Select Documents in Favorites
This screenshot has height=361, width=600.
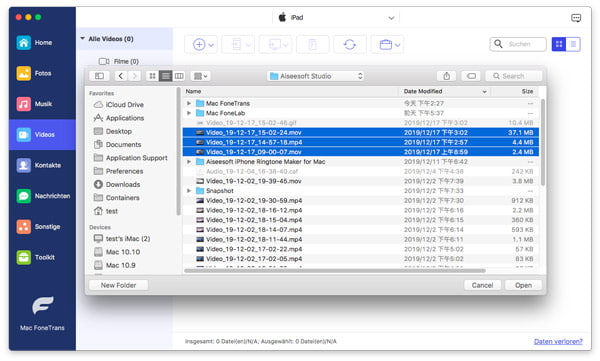coord(117,144)
